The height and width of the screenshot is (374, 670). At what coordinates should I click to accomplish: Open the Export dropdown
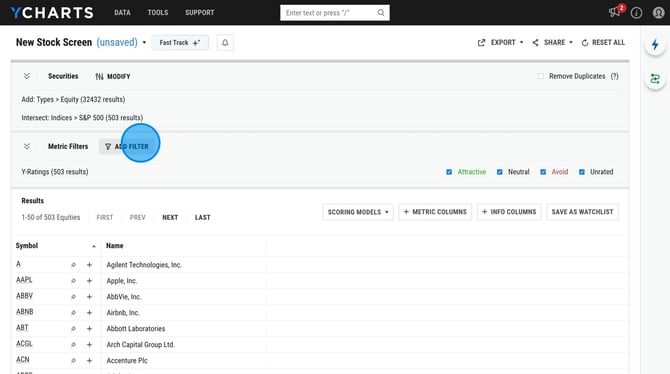[500, 42]
